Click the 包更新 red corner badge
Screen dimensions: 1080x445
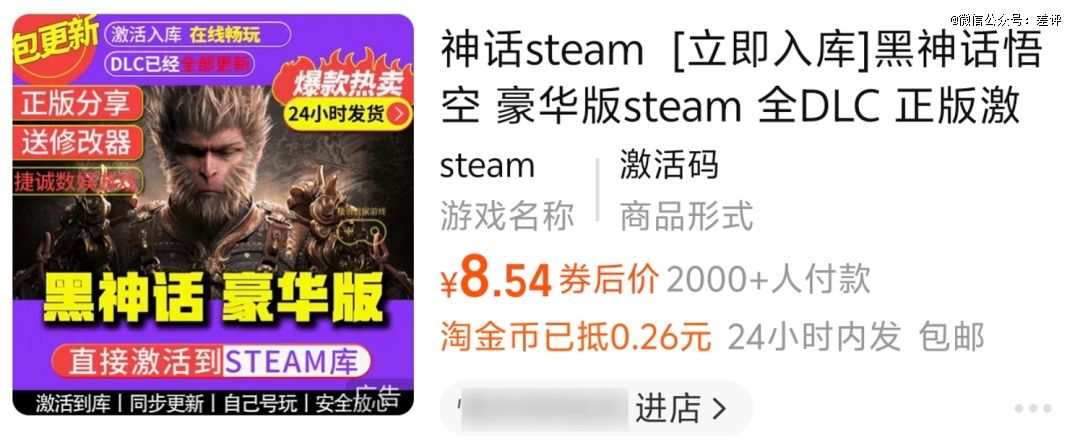coord(54,40)
